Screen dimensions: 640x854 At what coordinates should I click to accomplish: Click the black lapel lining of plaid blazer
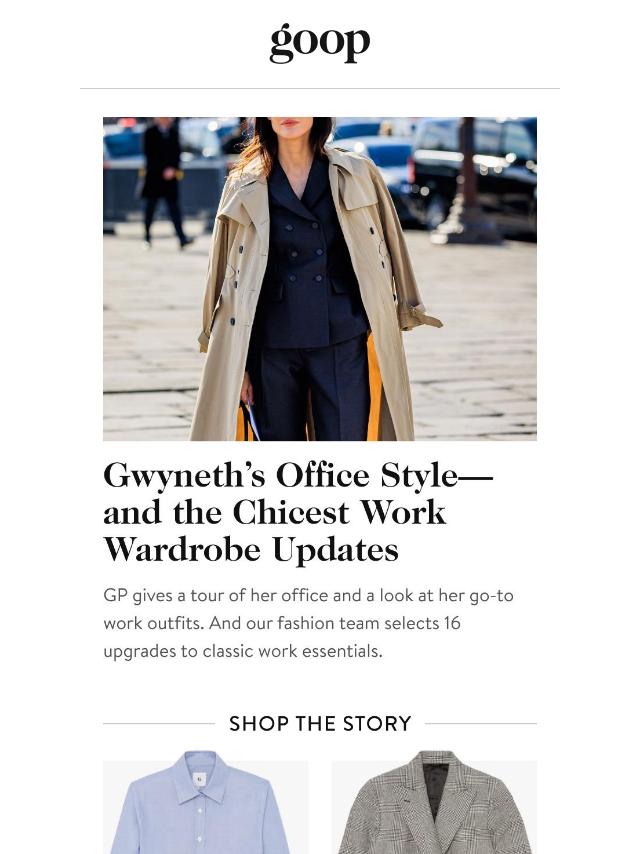[436, 790]
